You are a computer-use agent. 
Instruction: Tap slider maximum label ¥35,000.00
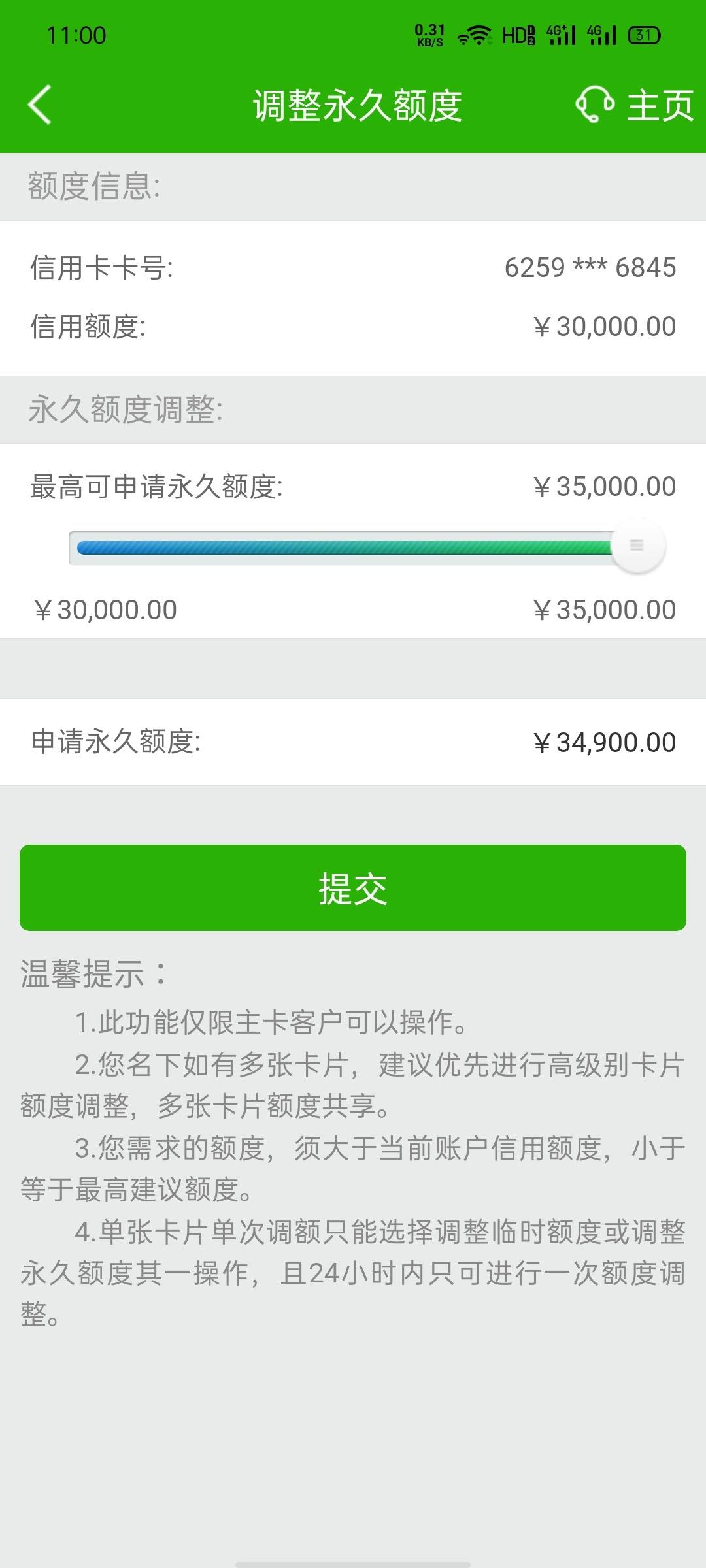[605, 610]
